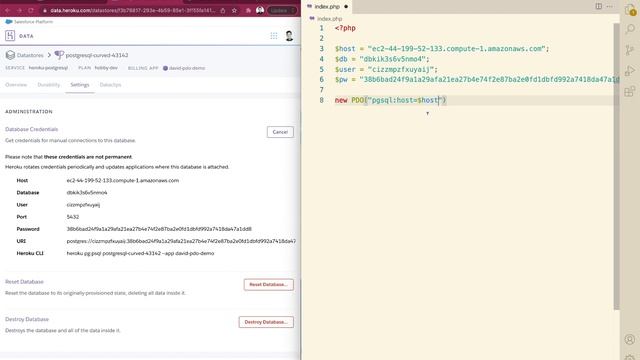Place cursor on the $db line in editor
Image resolution: width=640 pixels, height=360 pixels.
[x=382, y=59]
